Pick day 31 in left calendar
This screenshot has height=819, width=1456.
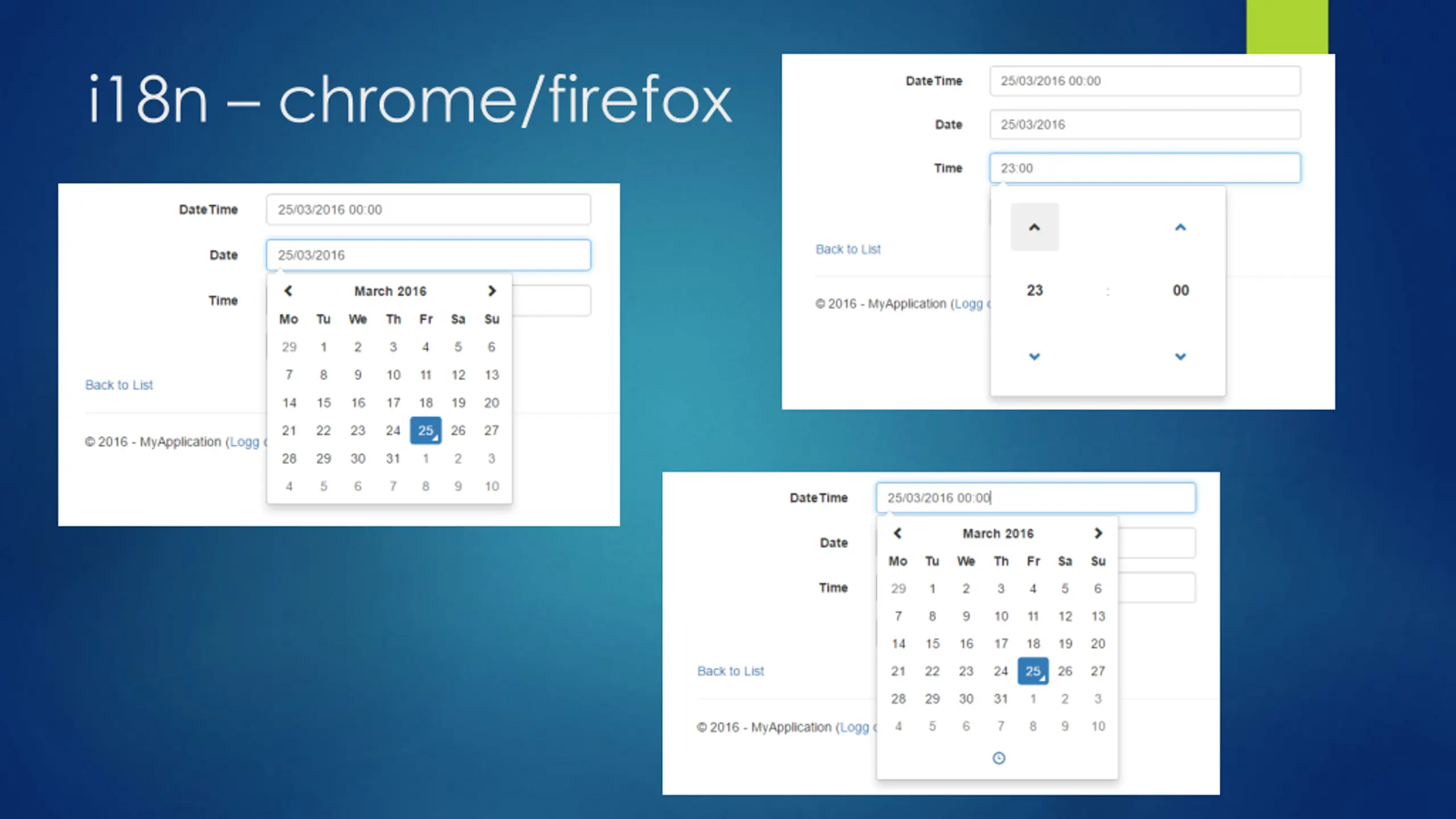tap(393, 458)
